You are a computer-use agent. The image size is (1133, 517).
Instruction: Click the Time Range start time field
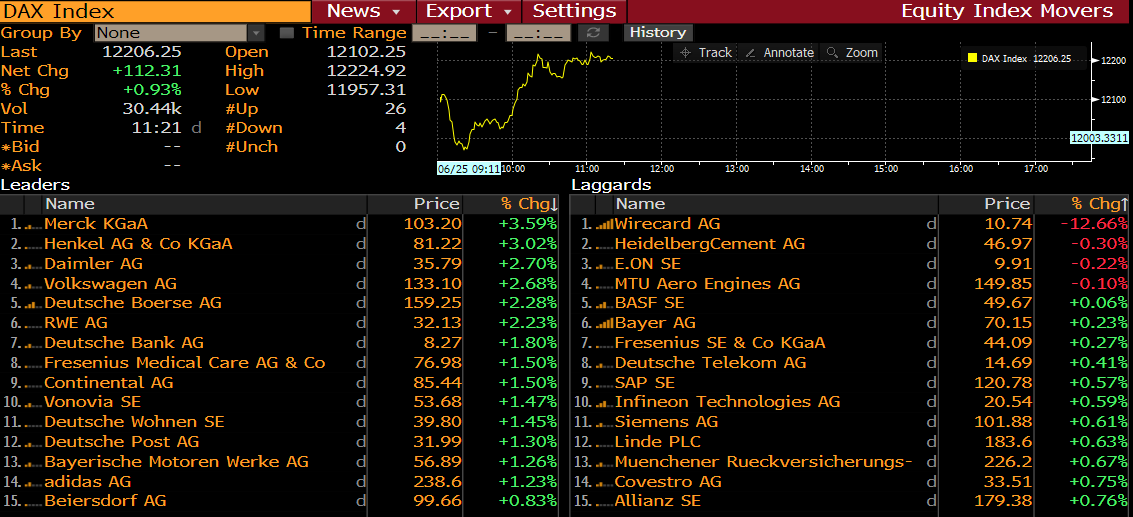[x=444, y=33]
